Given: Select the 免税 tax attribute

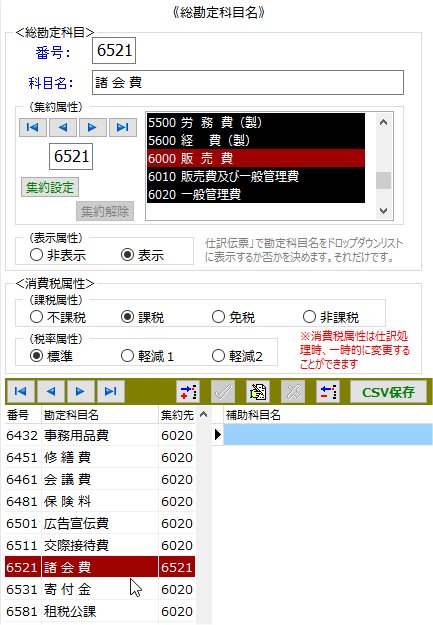Looking at the screenshot, I should coord(234,317).
